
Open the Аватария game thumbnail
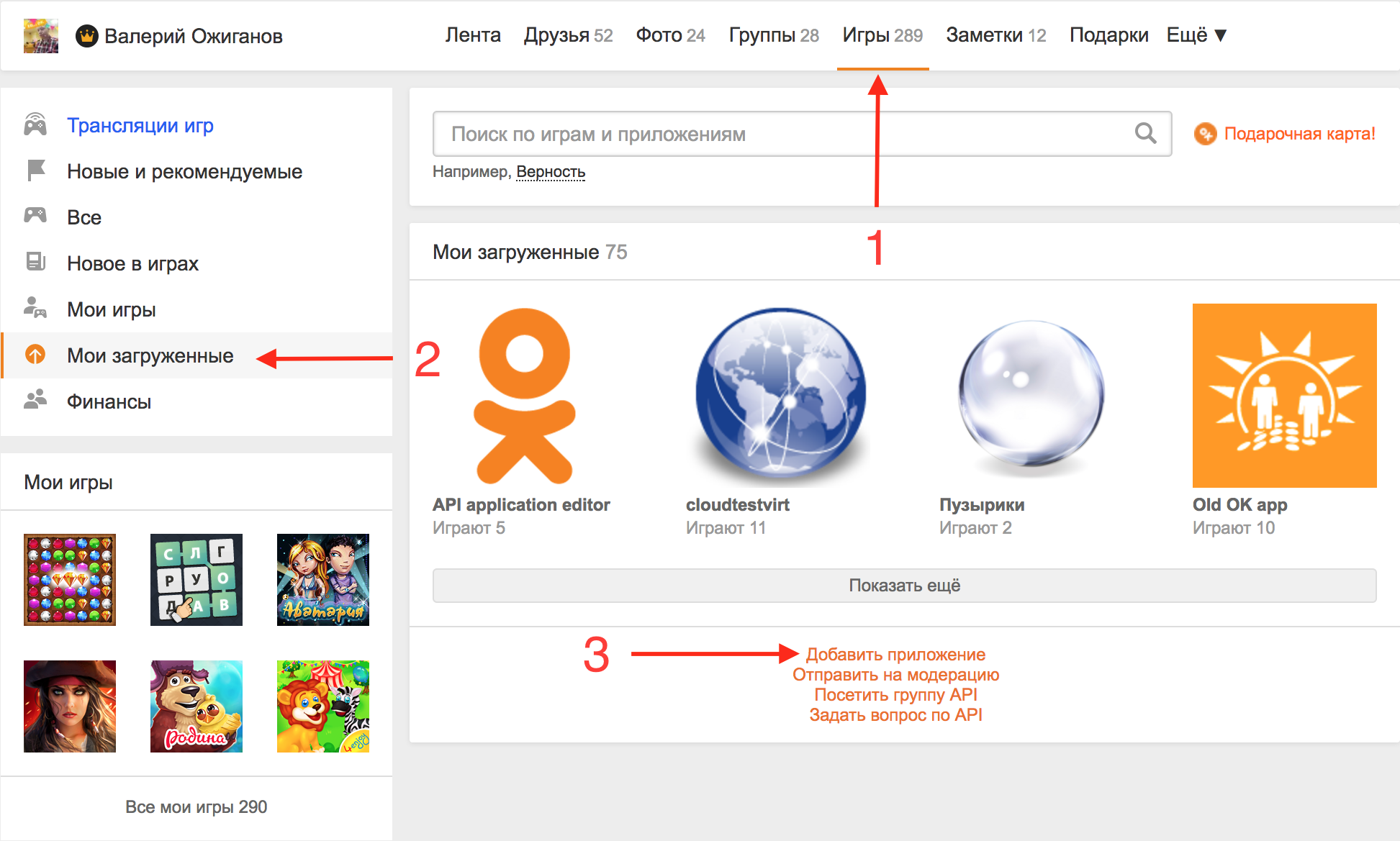tap(323, 580)
